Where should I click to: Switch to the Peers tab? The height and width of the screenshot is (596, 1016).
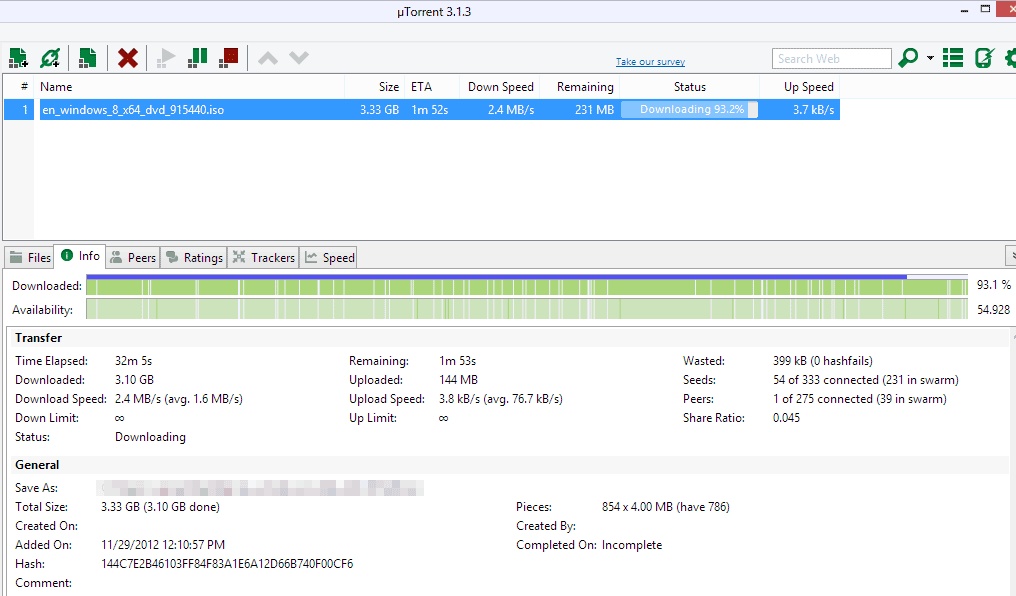(133, 258)
